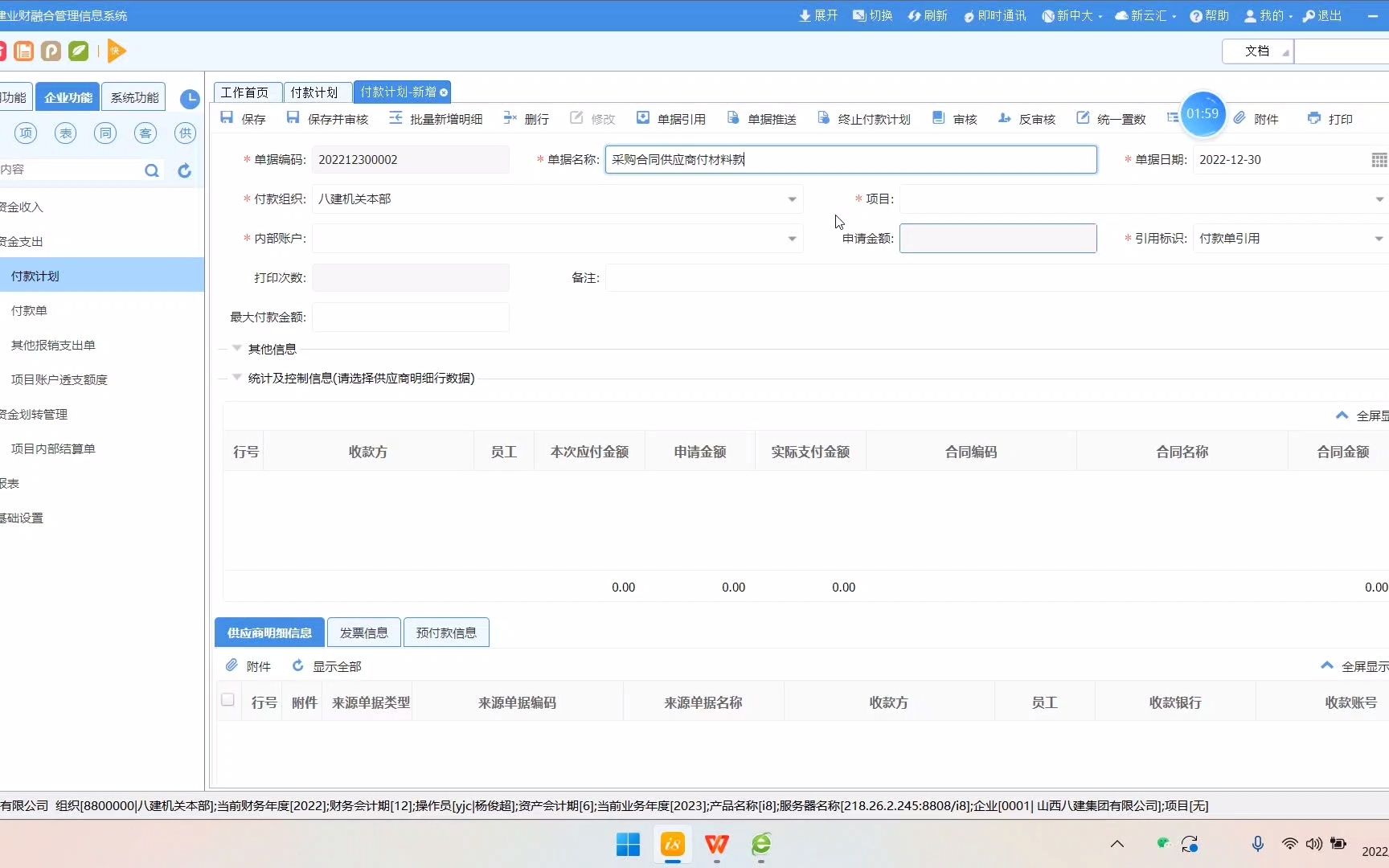Image resolution: width=1389 pixels, height=868 pixels.
Task: Switch to 企业功能 sidebar tab
Action: pos(68,97)
